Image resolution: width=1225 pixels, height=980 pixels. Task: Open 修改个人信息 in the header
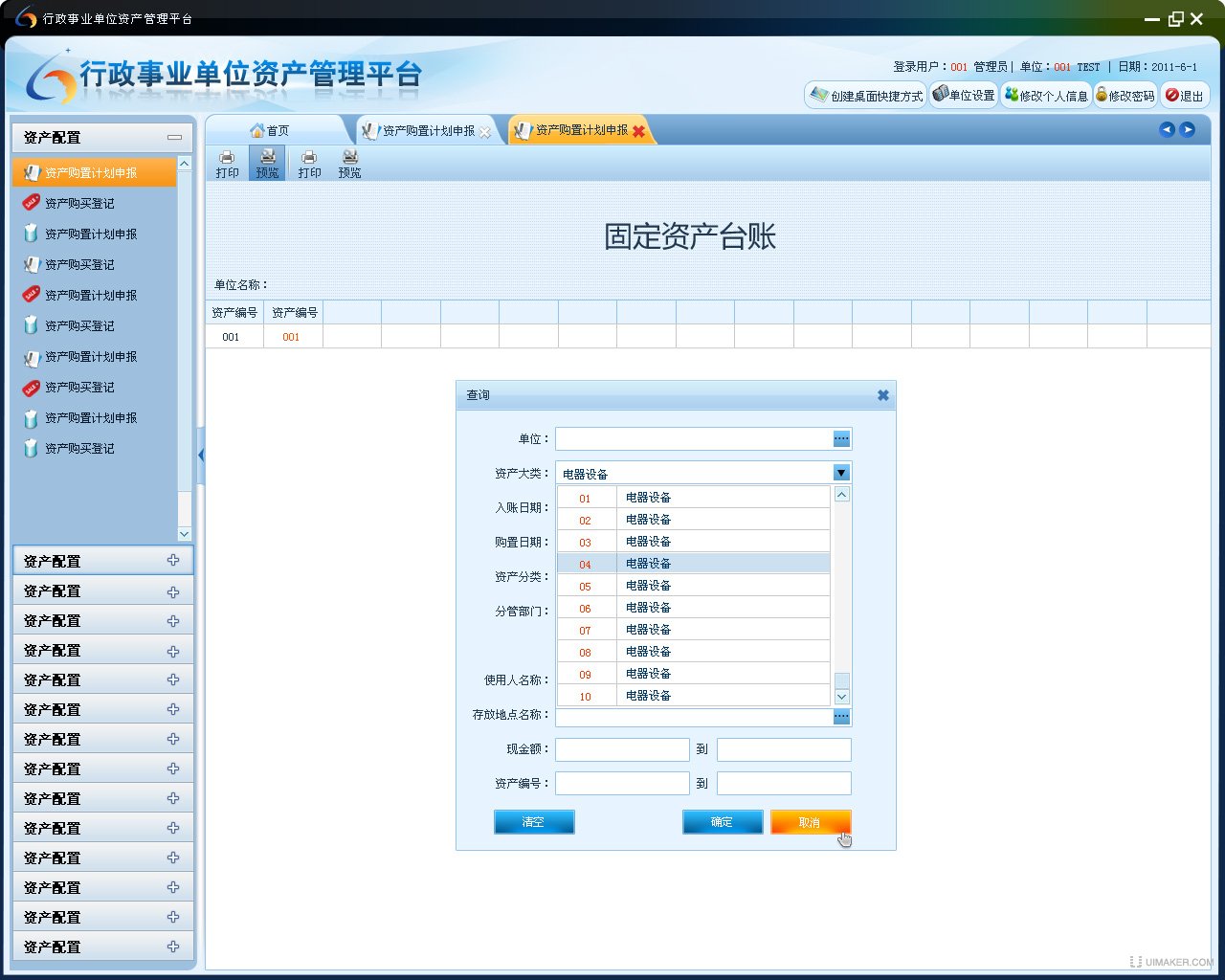[1046, 96]
